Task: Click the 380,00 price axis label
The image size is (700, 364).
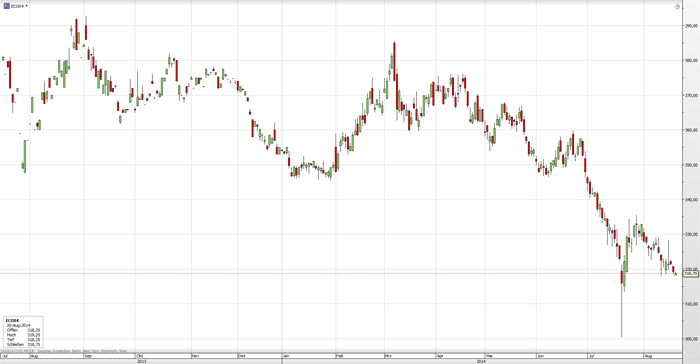Action: 691,61
